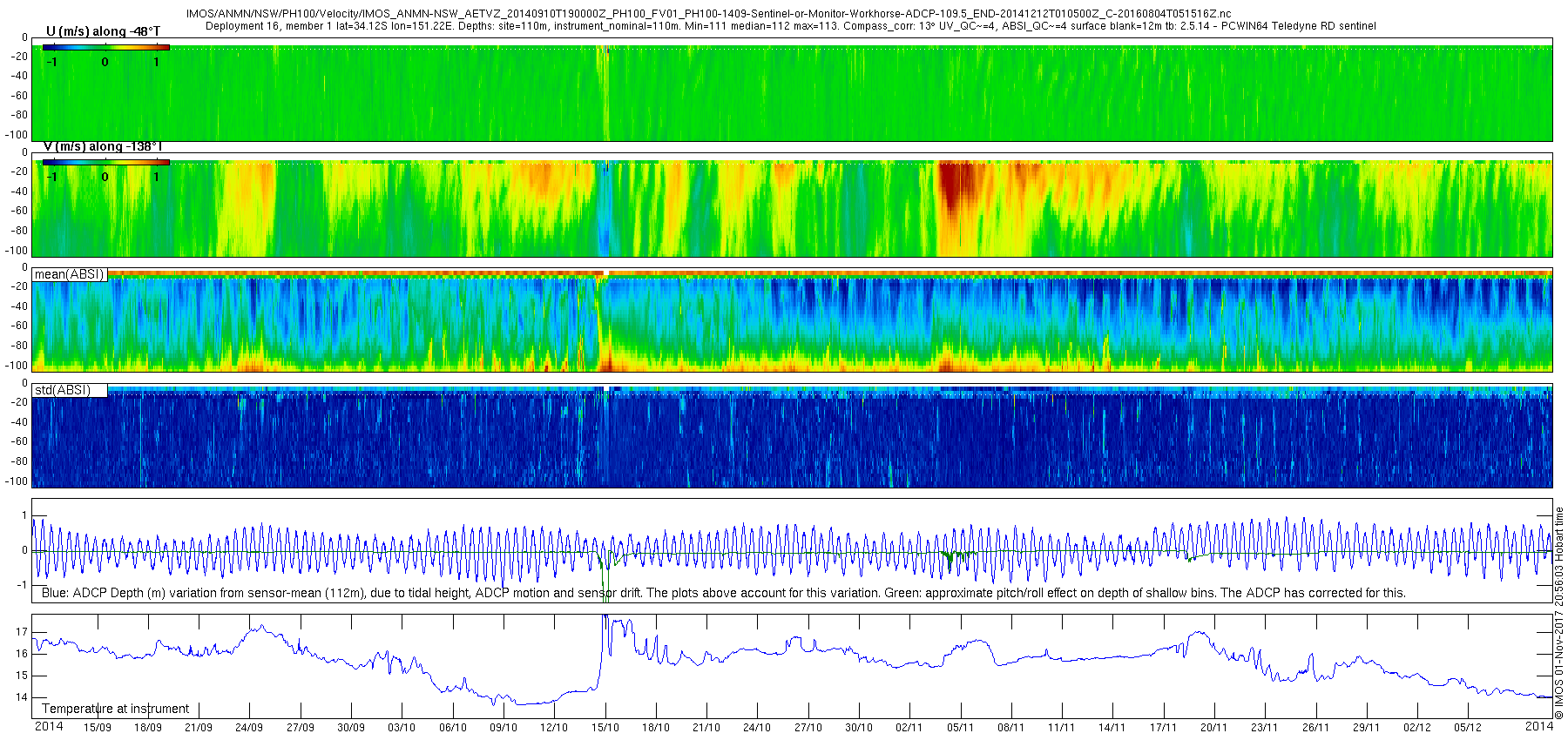Click the 'V (m/s) along -138°T' label

click(x=103, y=146)
